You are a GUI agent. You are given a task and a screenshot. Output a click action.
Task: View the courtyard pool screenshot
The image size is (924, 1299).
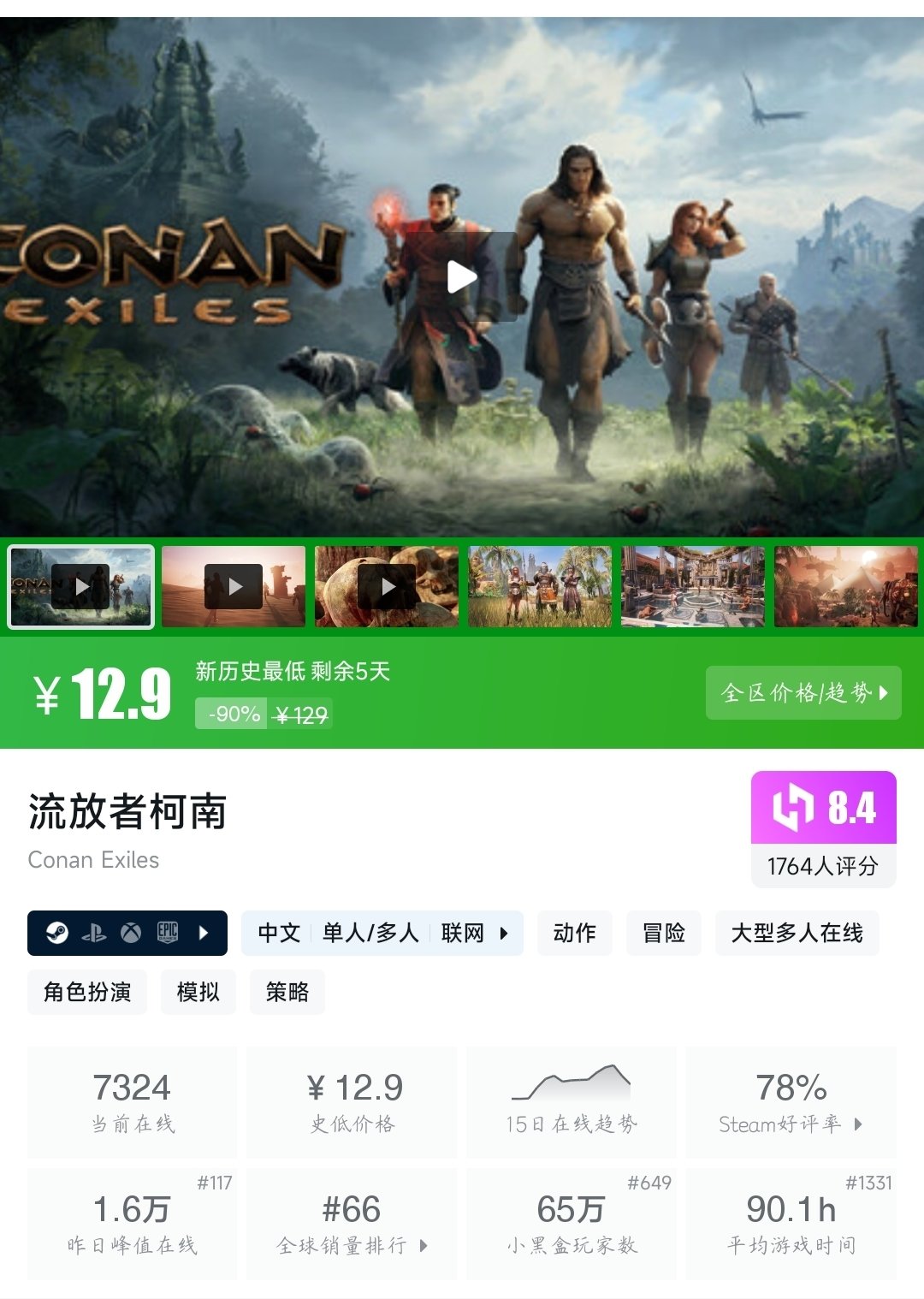[693, 587]
